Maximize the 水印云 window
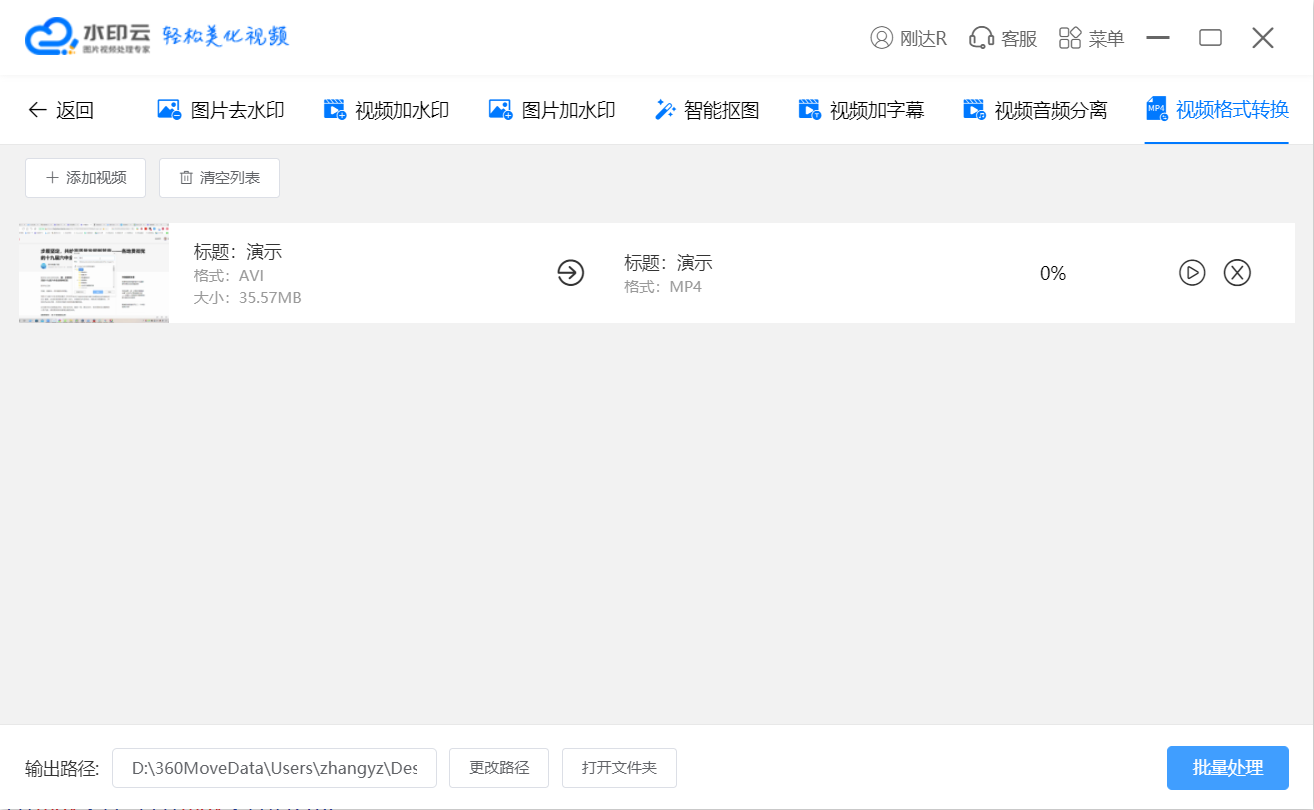Image resolution: width=1314 pixels, height=810 pixels. point(1210,38)
